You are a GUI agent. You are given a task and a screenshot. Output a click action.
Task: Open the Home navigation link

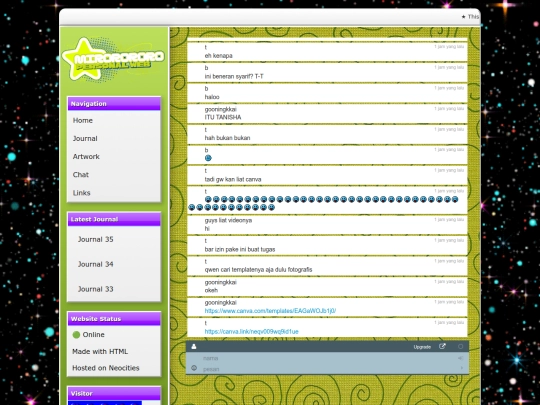tap(83, 121)
